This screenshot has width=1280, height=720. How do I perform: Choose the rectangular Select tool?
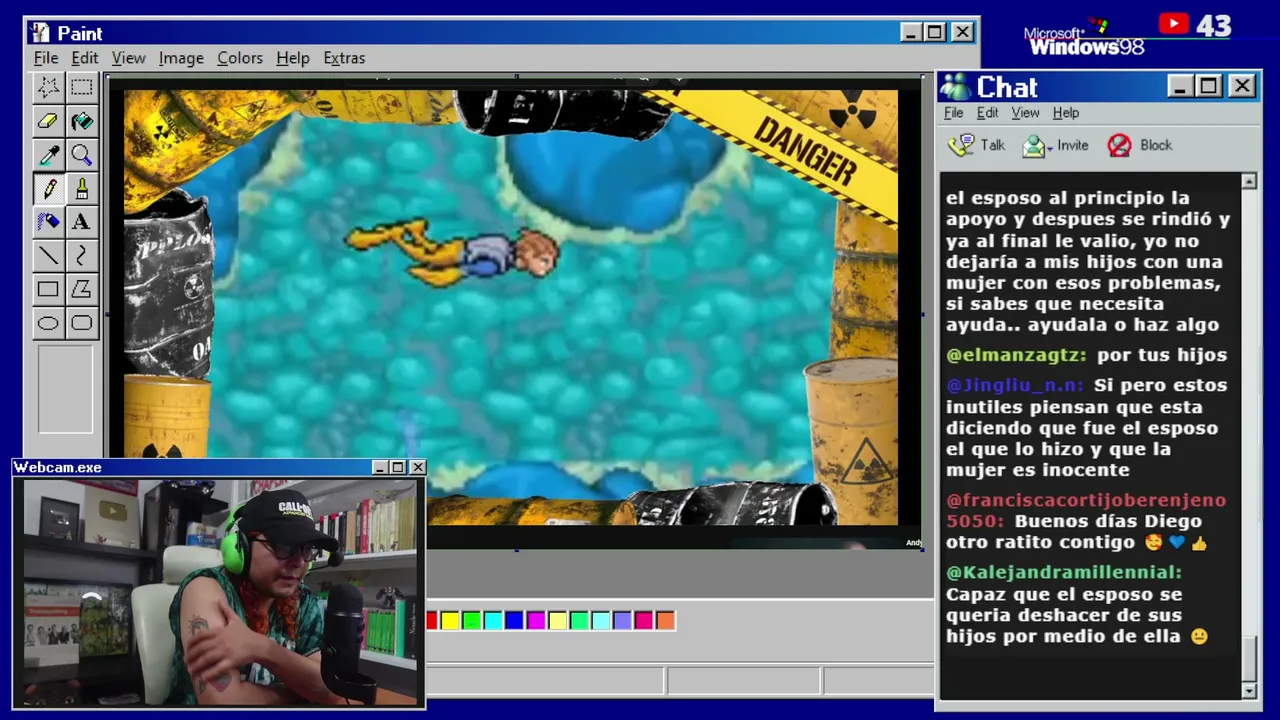click(x=82, y=87)
